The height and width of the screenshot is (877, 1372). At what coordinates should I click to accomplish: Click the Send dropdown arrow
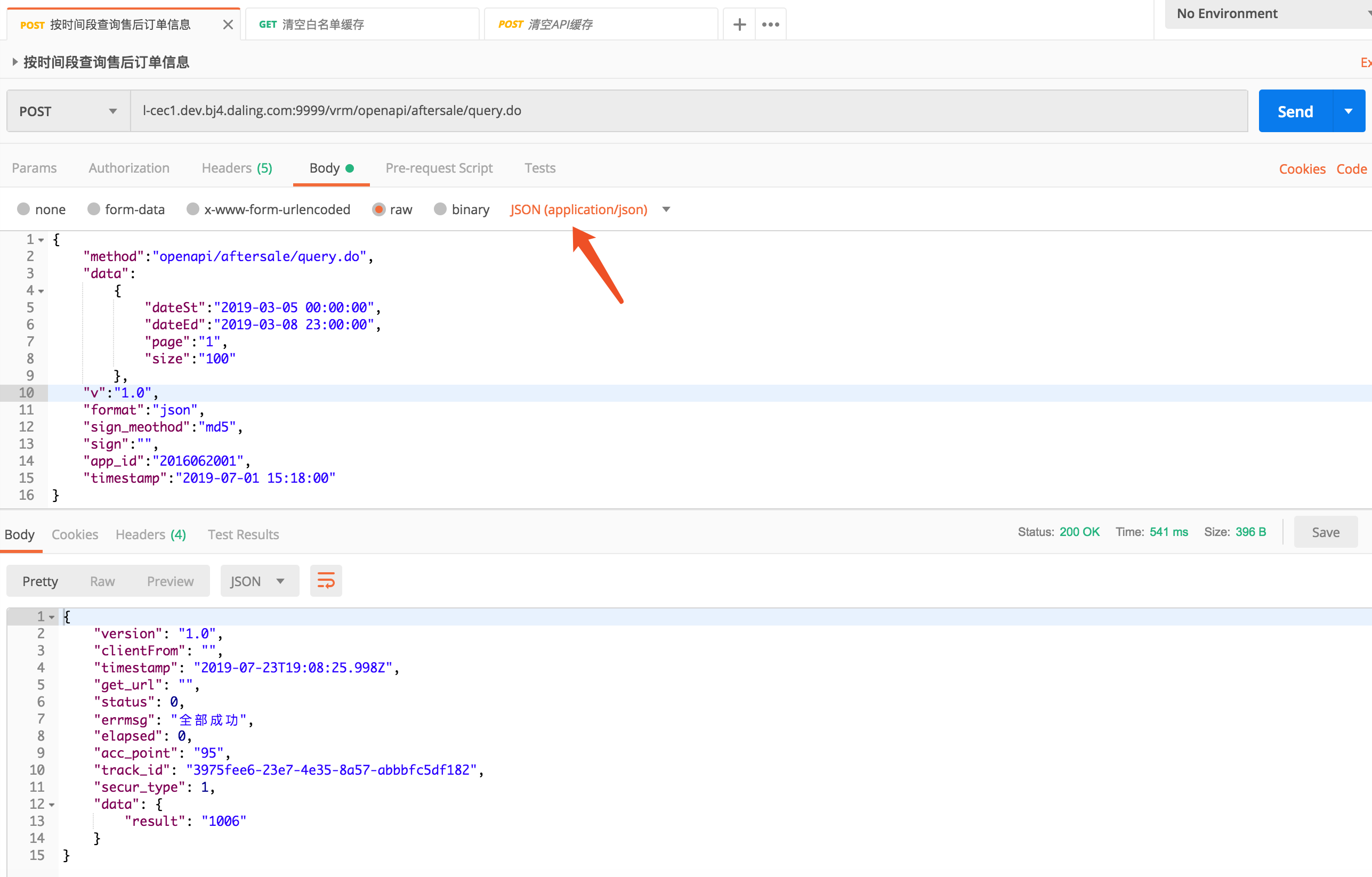[1348, 111]
